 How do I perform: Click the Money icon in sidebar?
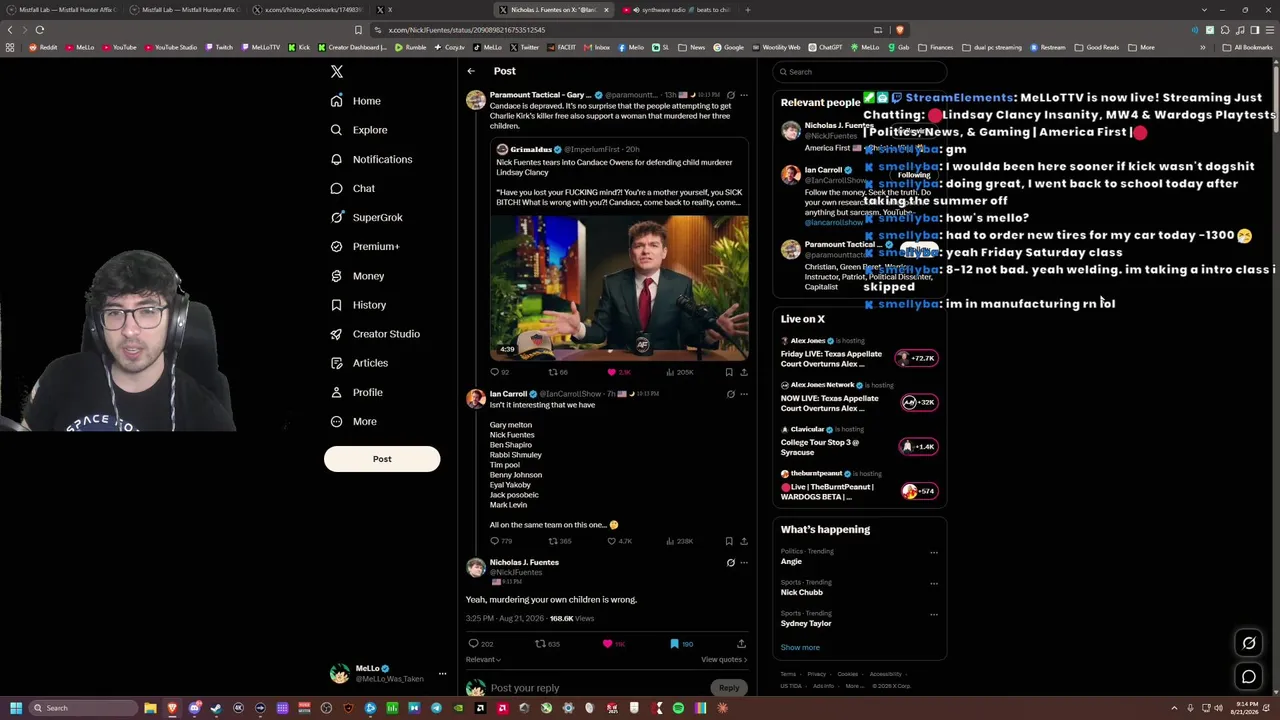[x=337, y=276]
